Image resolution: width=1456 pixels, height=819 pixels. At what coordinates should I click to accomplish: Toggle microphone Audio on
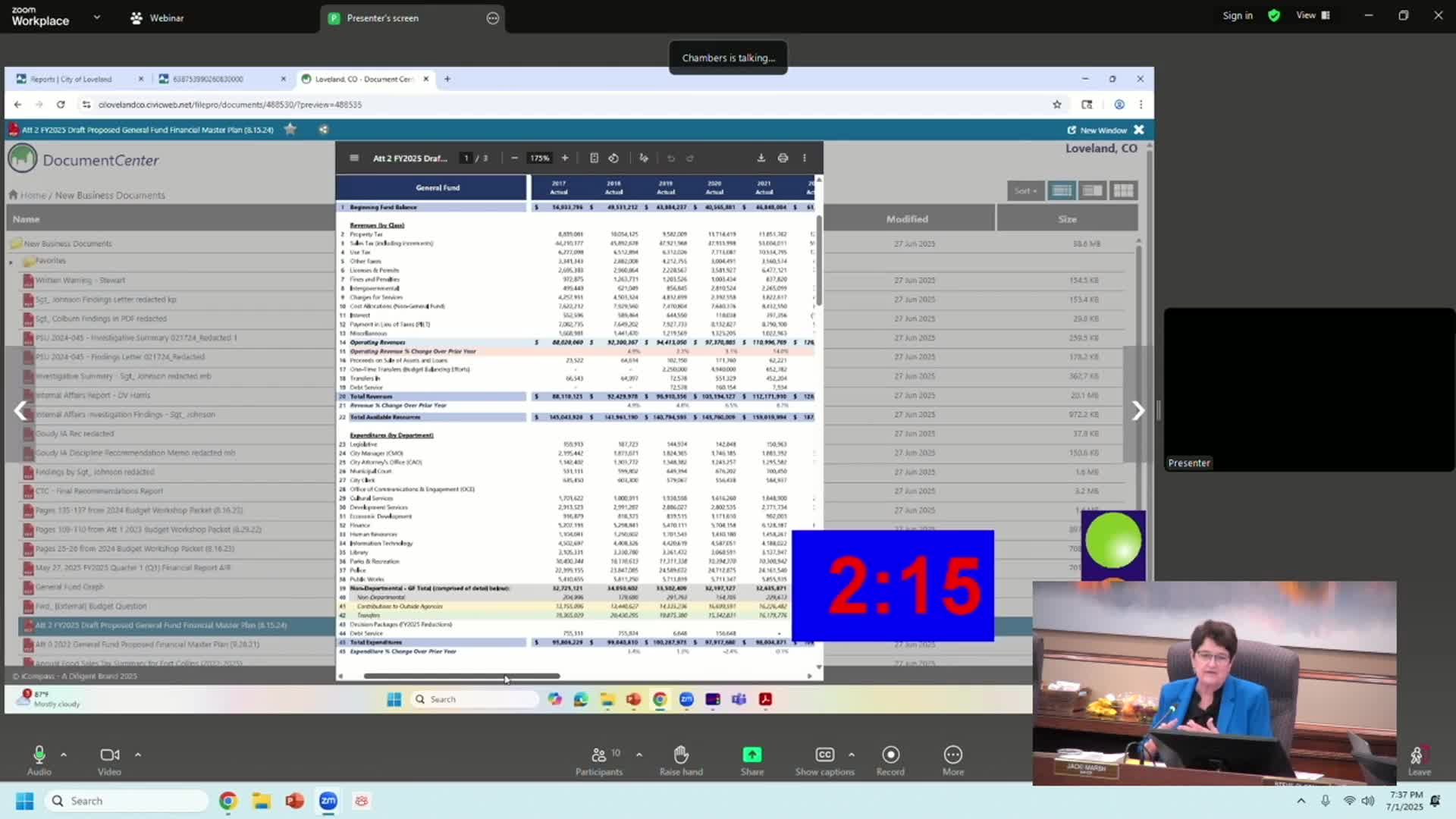point(39,755)
